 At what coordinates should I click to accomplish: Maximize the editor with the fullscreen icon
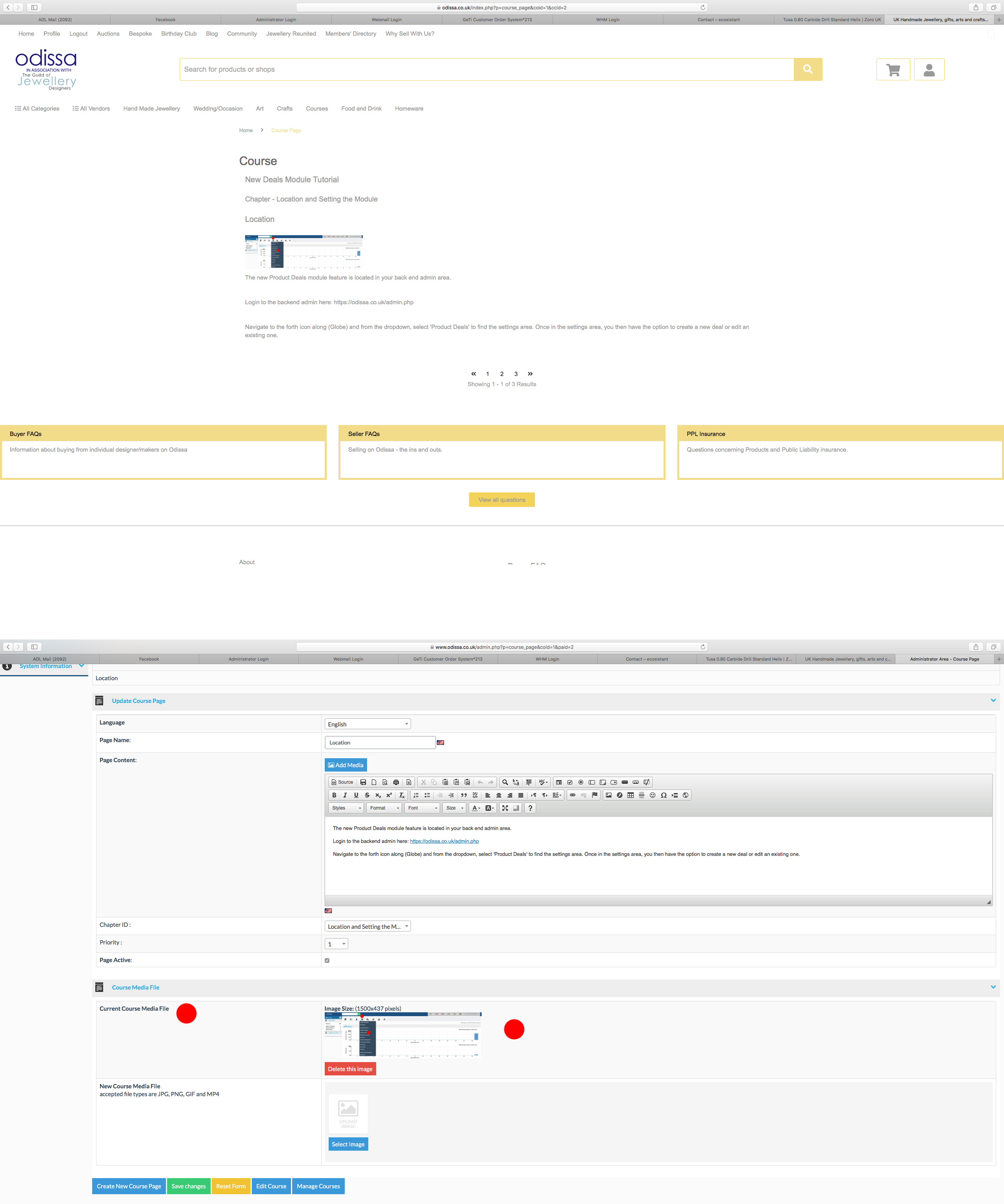click(x=505, y=808)
